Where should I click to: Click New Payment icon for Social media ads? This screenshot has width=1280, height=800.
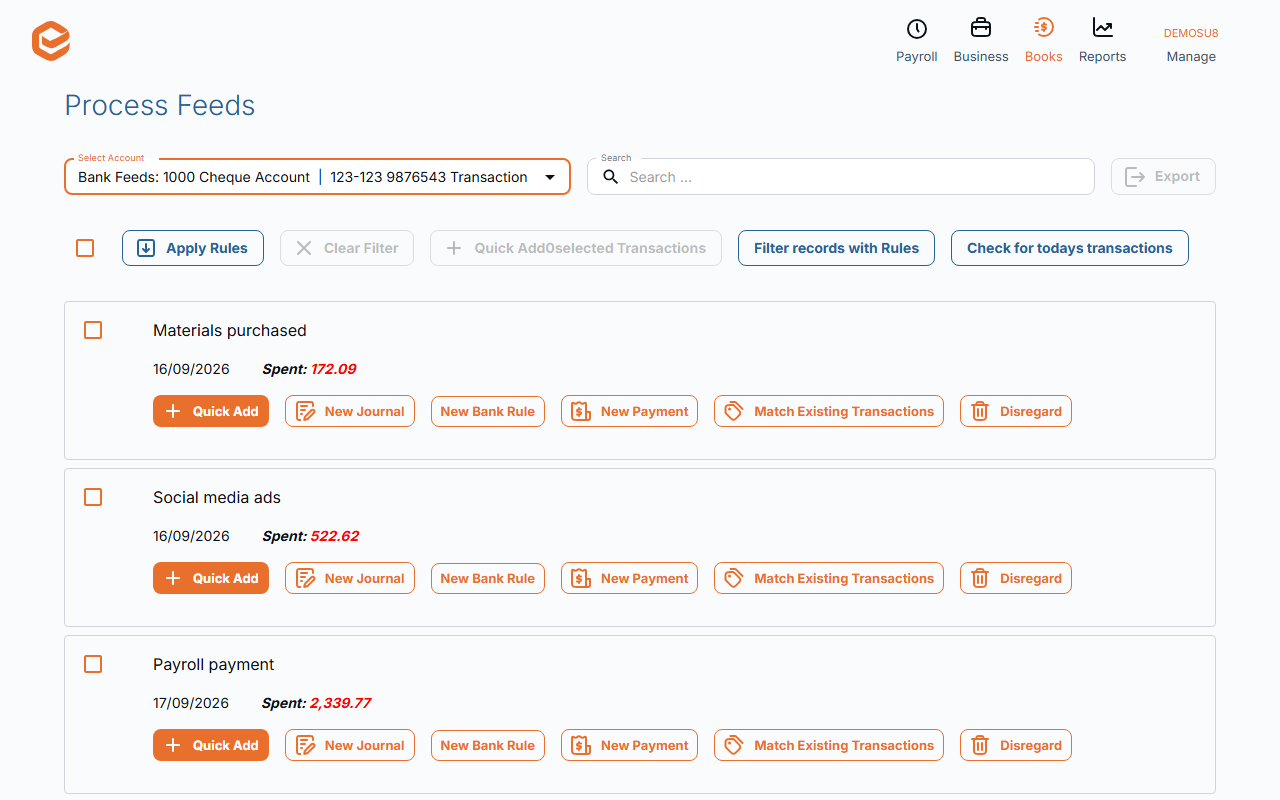(x=582, y=578)
